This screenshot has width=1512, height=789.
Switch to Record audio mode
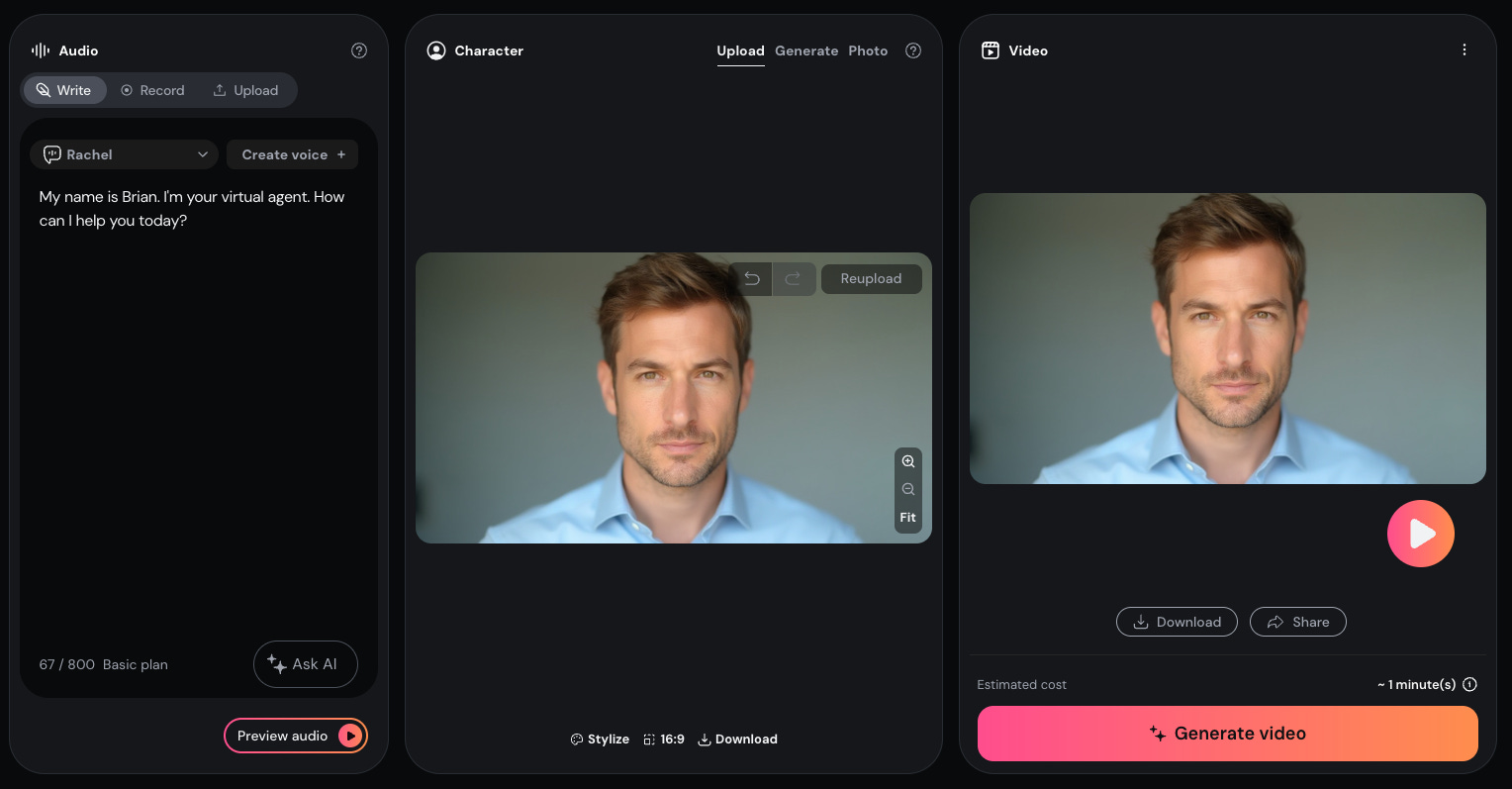(152, 90)
